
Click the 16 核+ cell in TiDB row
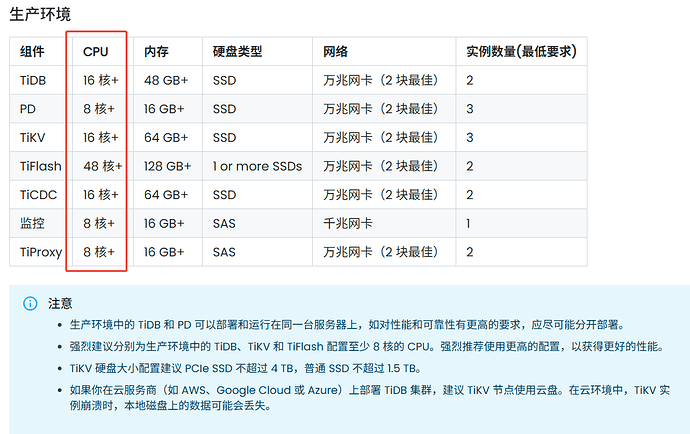(x=101, y=80)
